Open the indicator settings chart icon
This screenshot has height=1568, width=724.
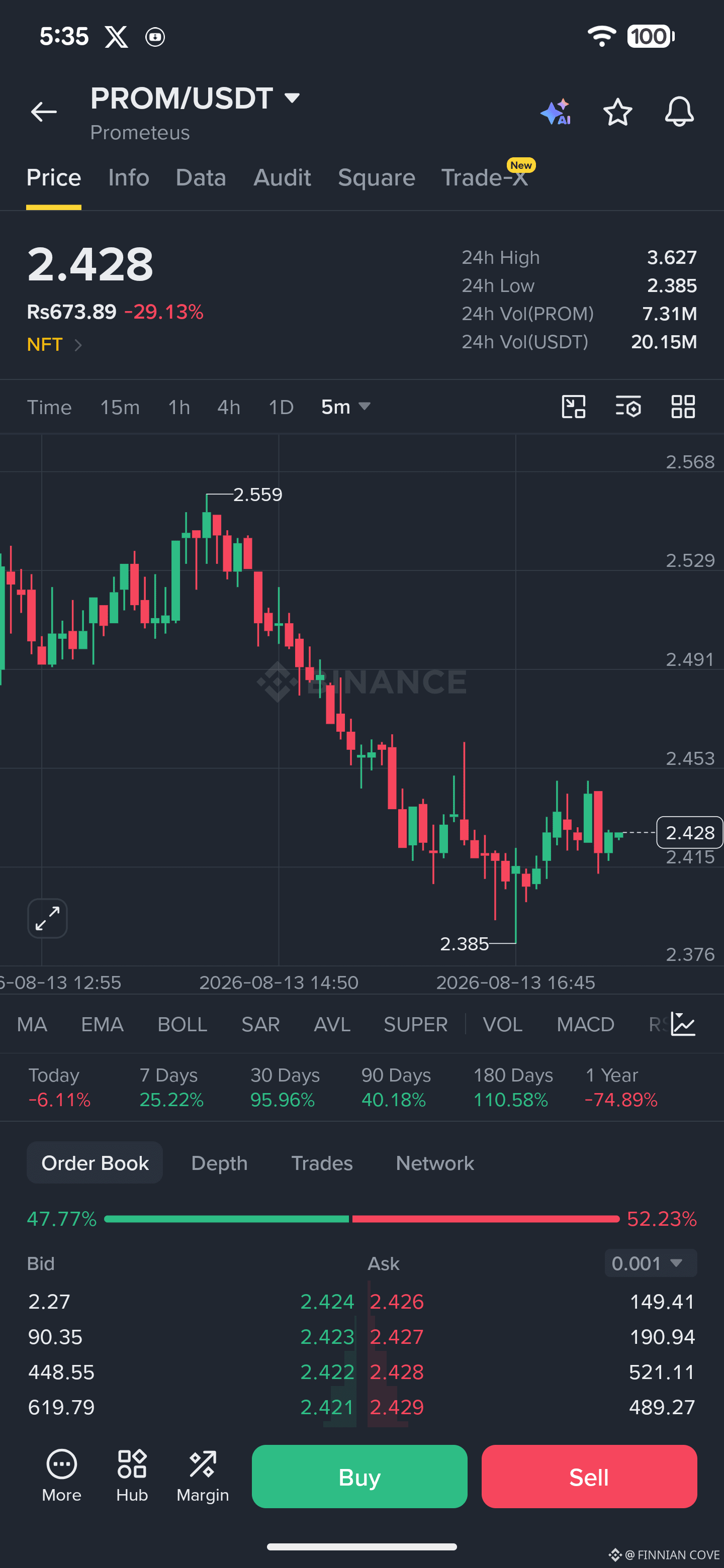pos(683,1024)
